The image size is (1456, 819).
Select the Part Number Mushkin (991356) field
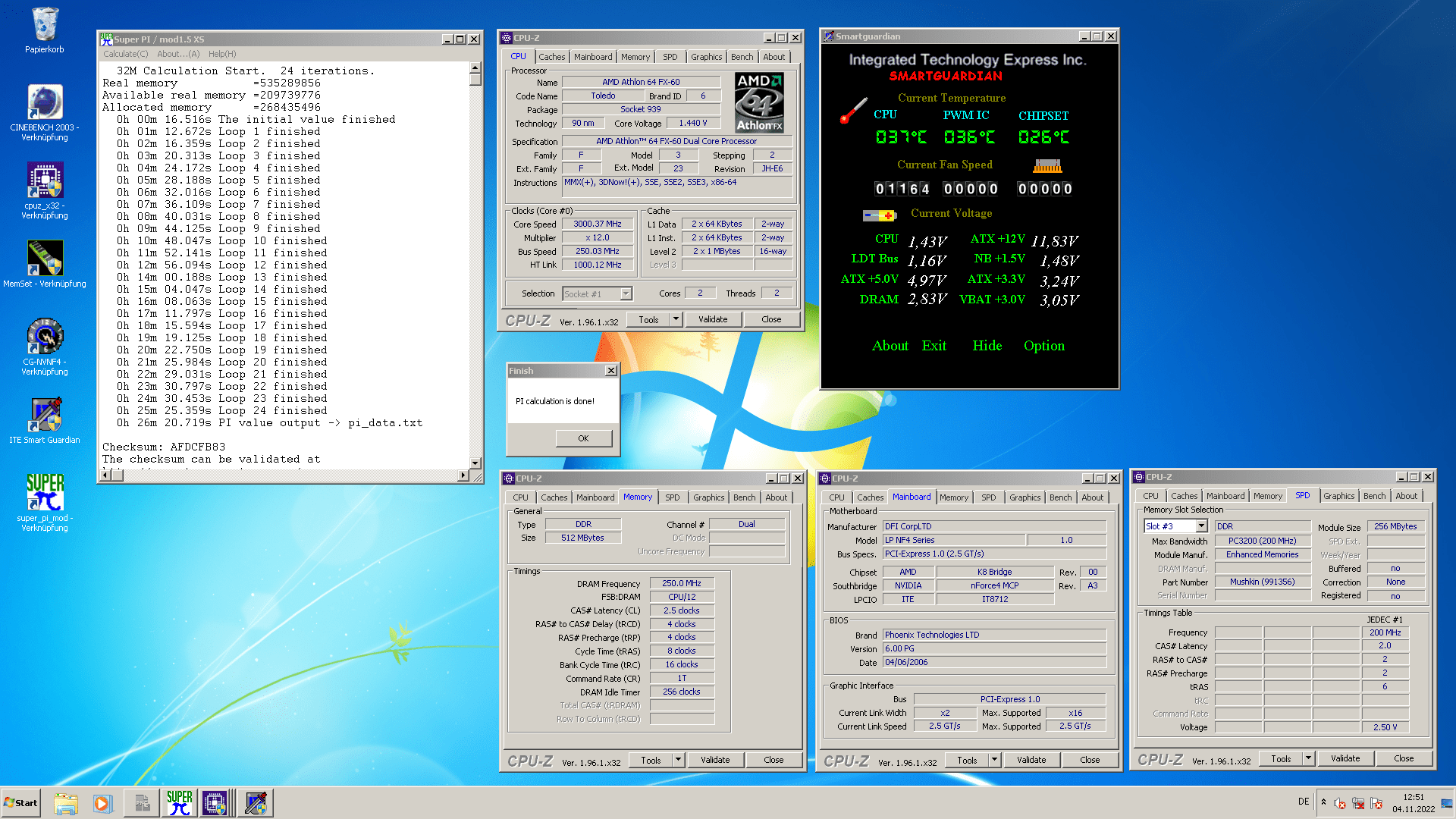[1262, 582]
